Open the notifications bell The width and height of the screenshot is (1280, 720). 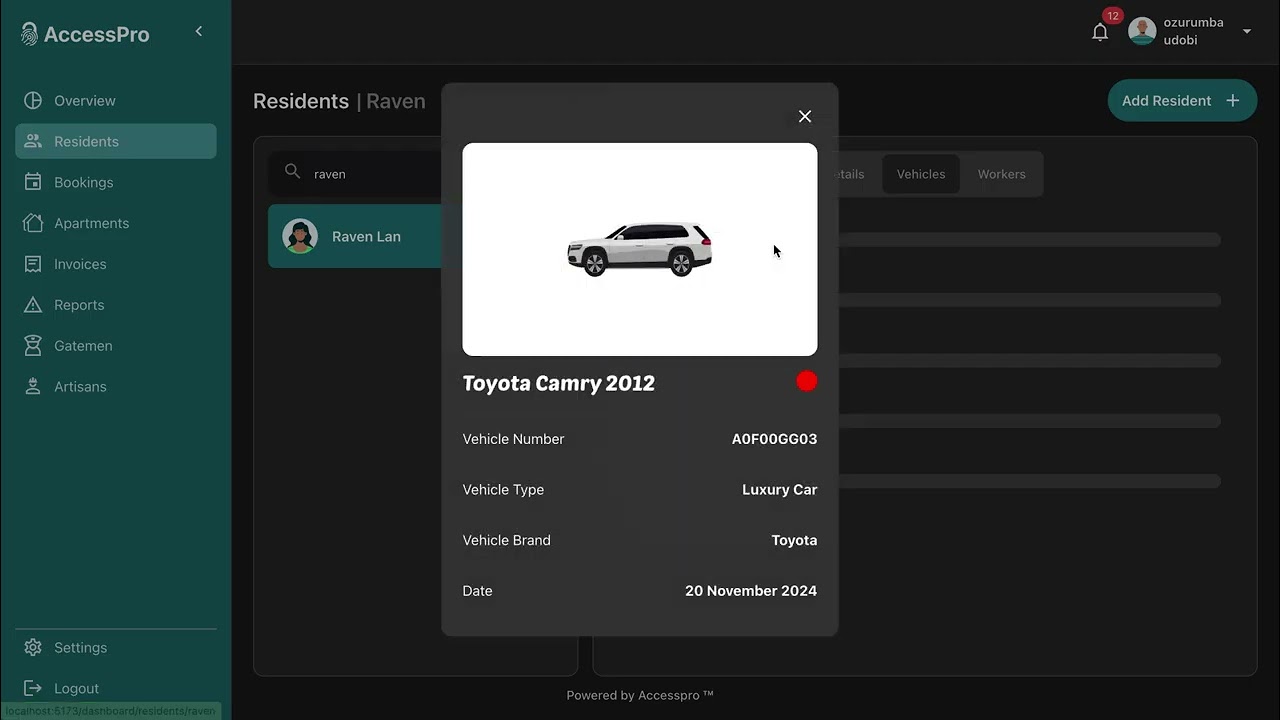(x=1100, y=32)
